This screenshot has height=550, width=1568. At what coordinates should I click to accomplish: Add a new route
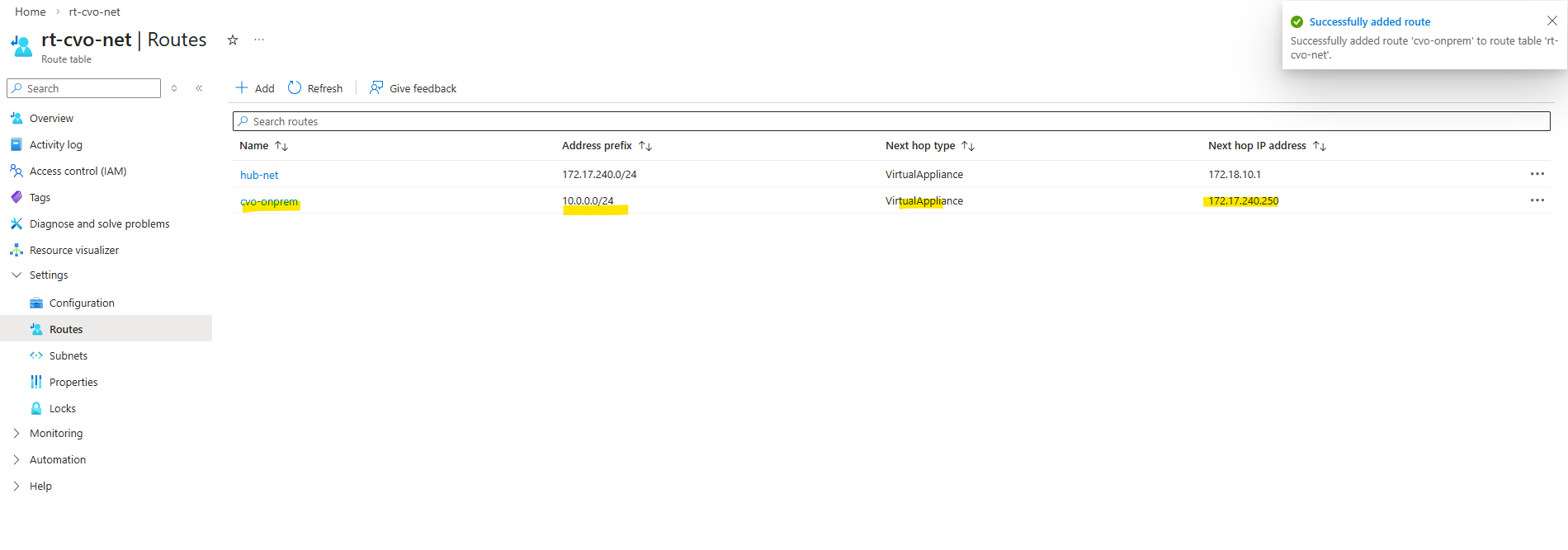pos(255,88)
